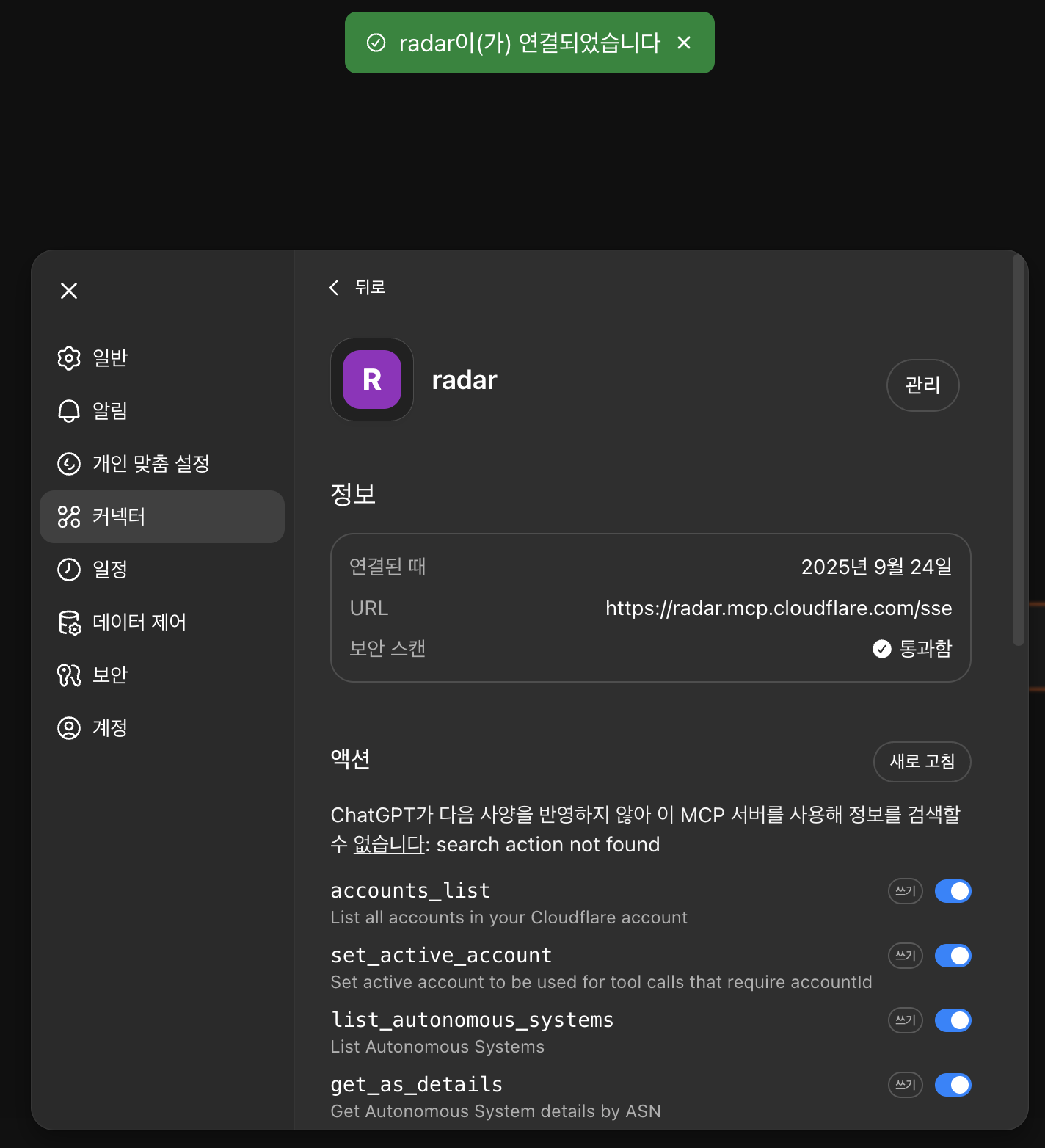Image resolution: width=1045 pixels, height=1148 pixels.
Task: Click the 관리 manage button
Action: [x=922, y=385]
